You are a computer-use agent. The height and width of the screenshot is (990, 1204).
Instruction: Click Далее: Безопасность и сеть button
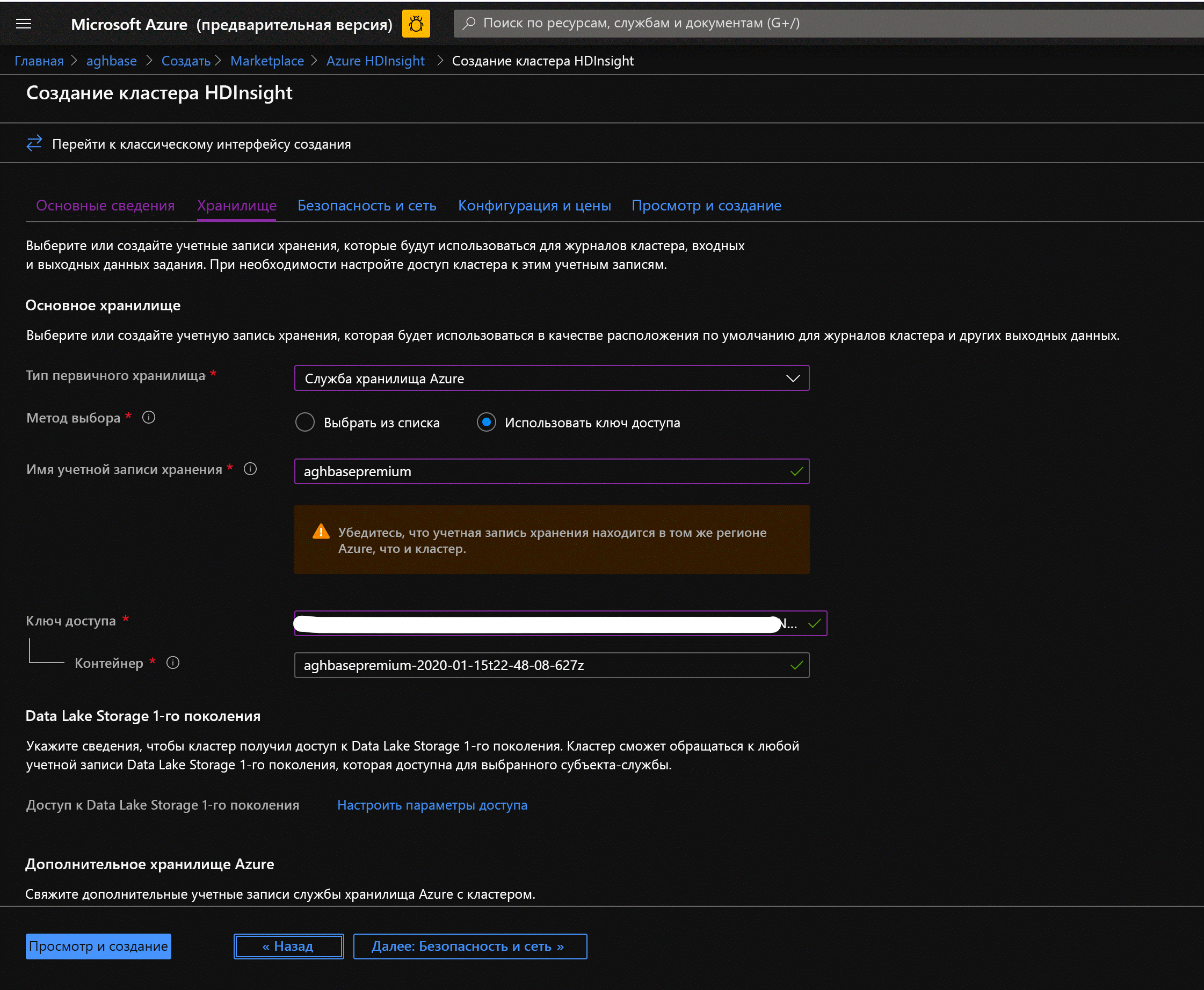pyautogui.click(x=470, y=946)
